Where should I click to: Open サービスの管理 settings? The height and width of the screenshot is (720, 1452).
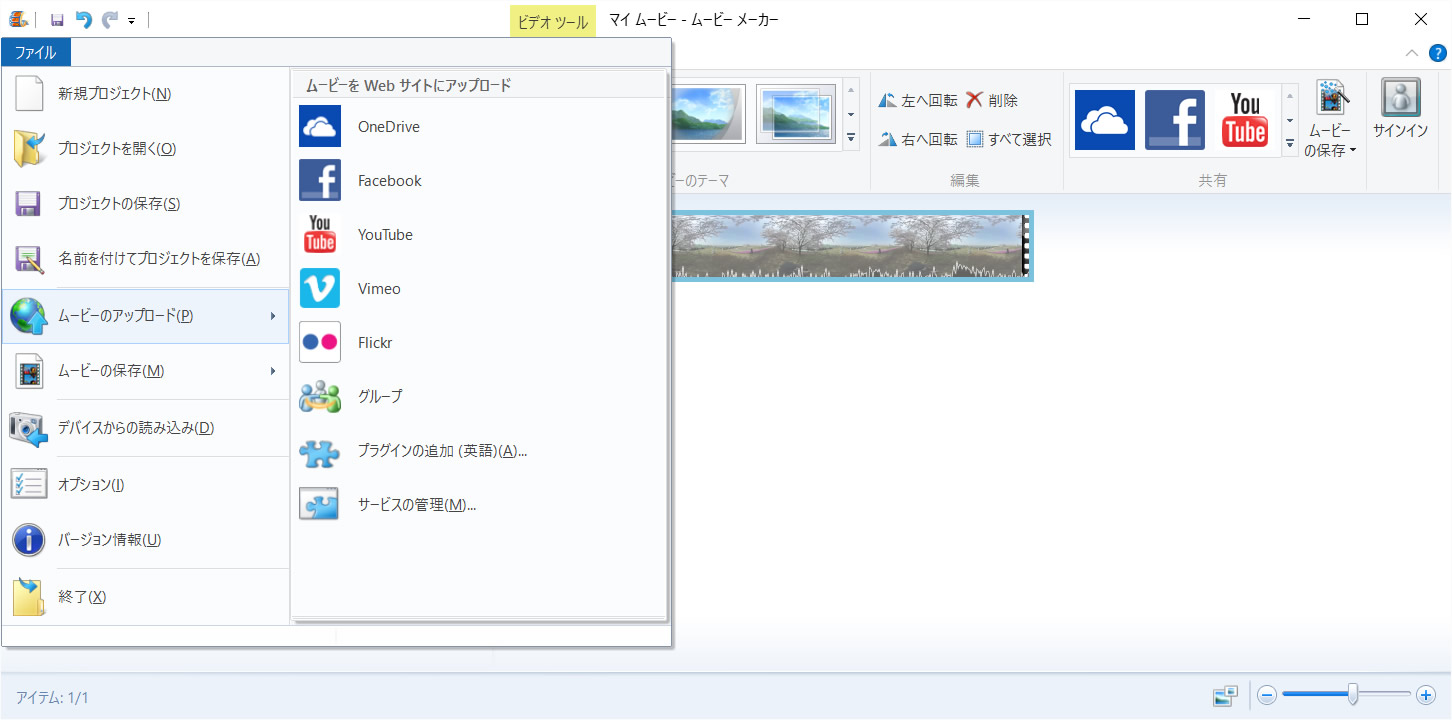click(416, 505)
